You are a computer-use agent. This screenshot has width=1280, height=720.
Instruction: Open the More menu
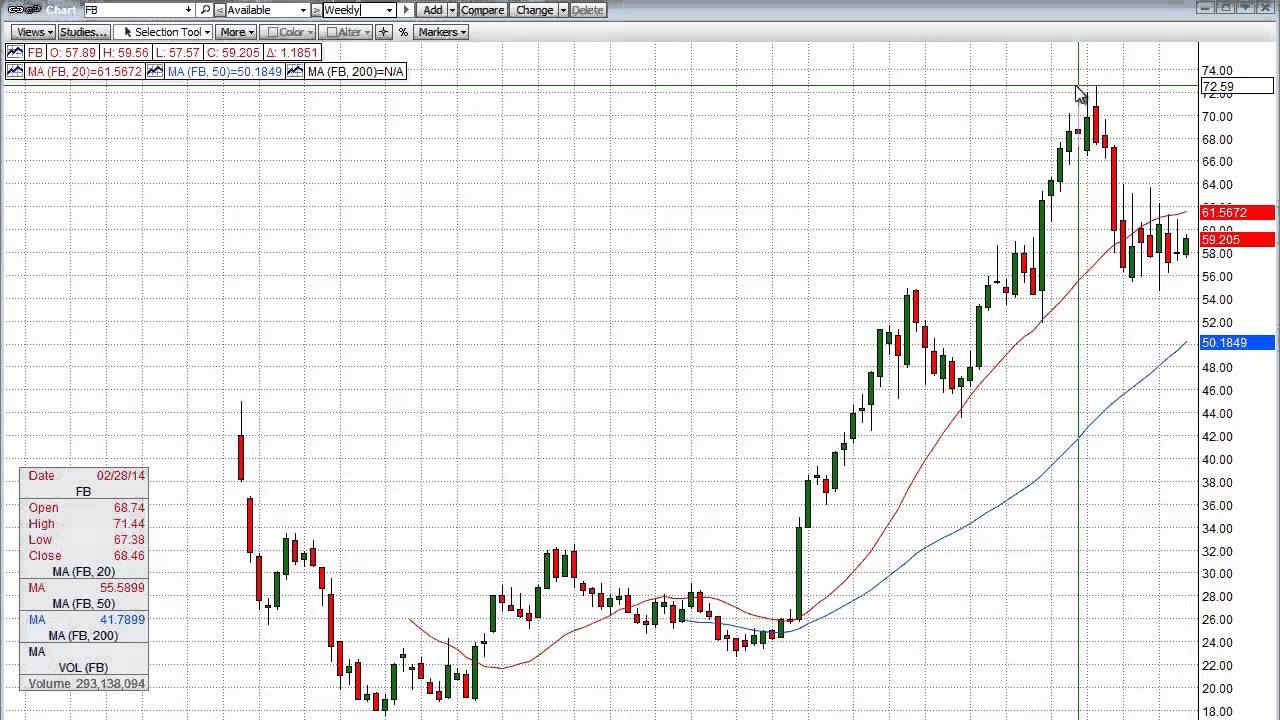[x=236, y=32]
